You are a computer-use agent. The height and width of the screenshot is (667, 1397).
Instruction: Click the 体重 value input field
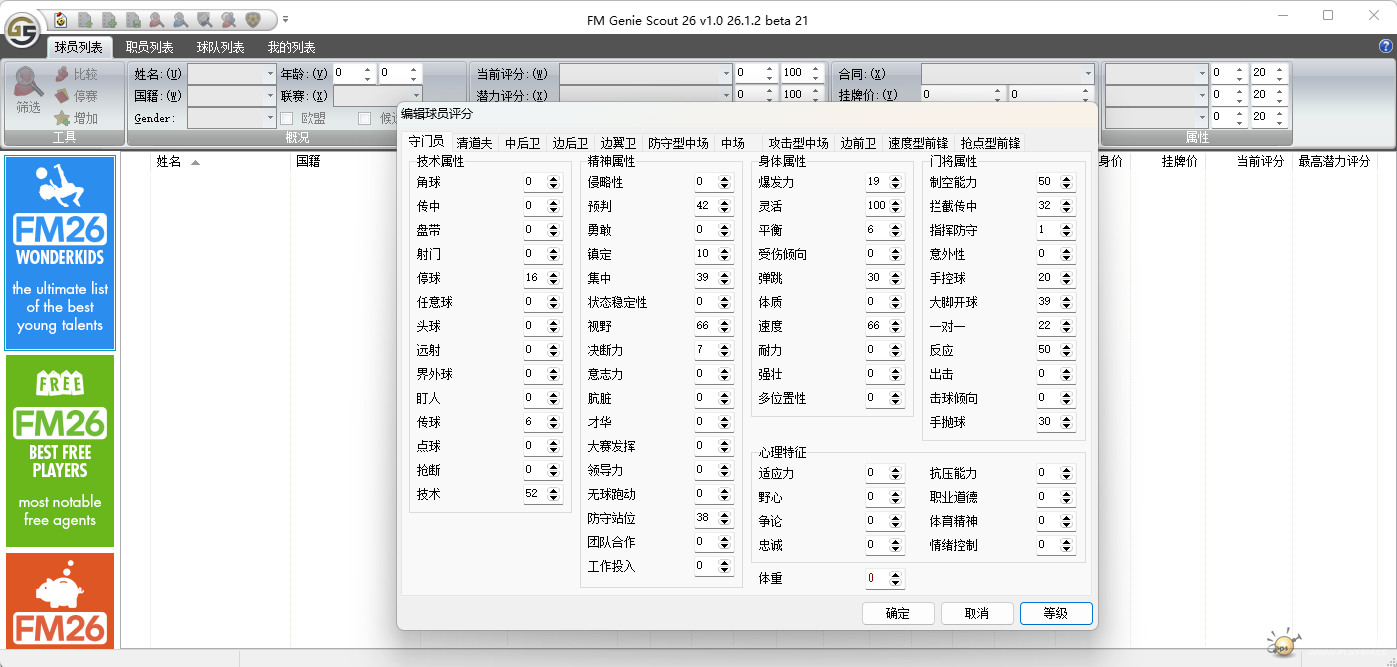click(x=876, y=578)
